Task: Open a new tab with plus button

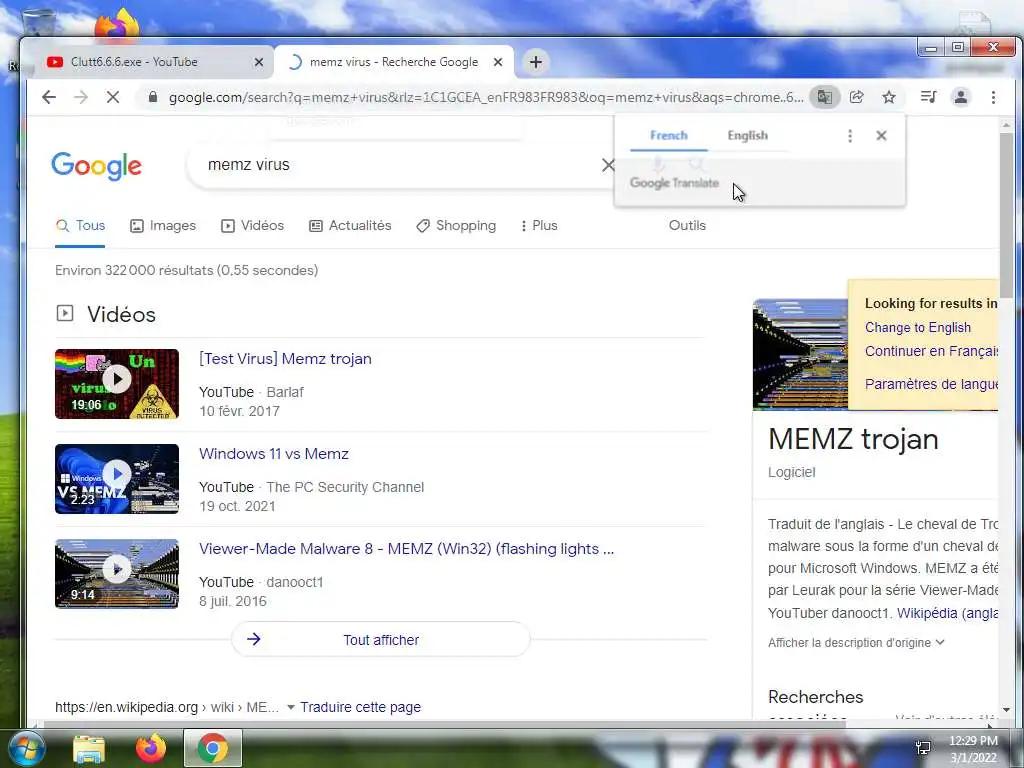Action: point(536,62)
